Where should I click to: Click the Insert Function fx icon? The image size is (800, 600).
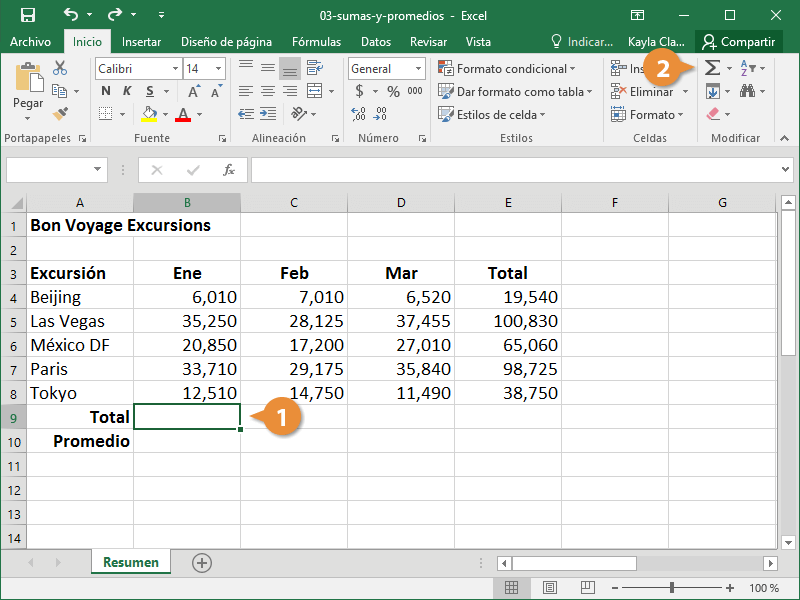coord(229,170)
